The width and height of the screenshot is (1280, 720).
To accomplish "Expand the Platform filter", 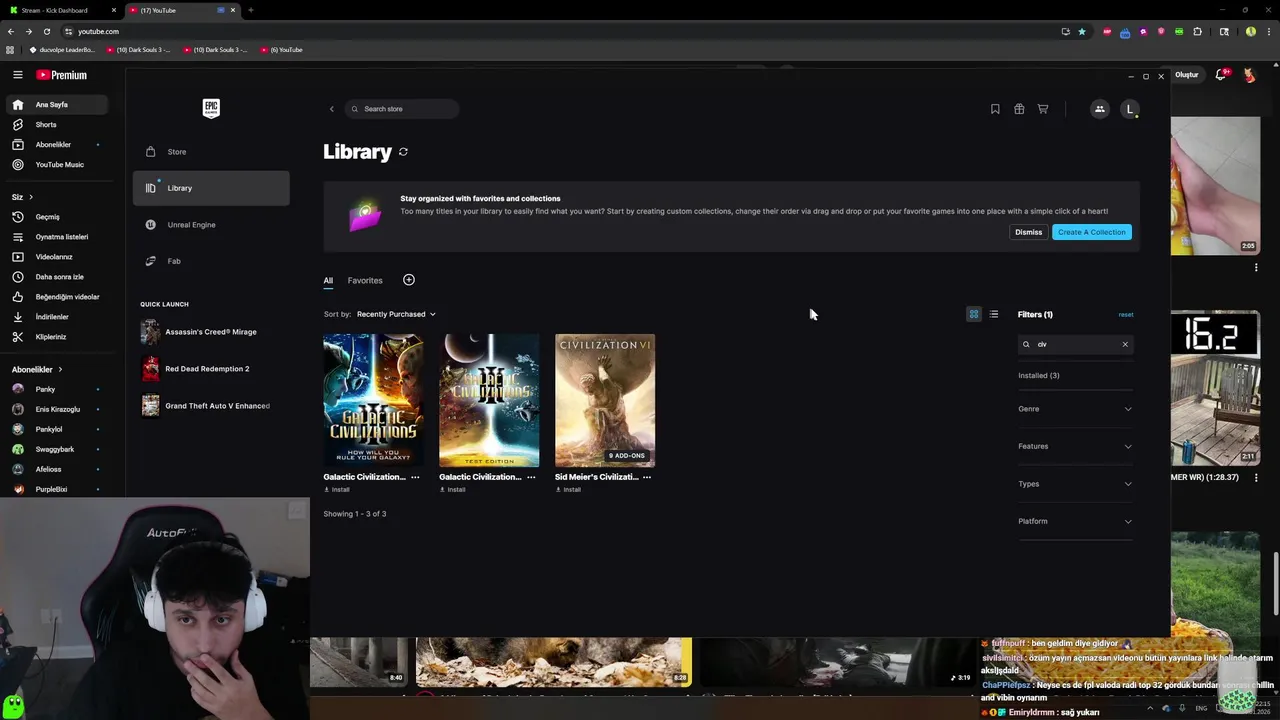I will (1075, 521).
